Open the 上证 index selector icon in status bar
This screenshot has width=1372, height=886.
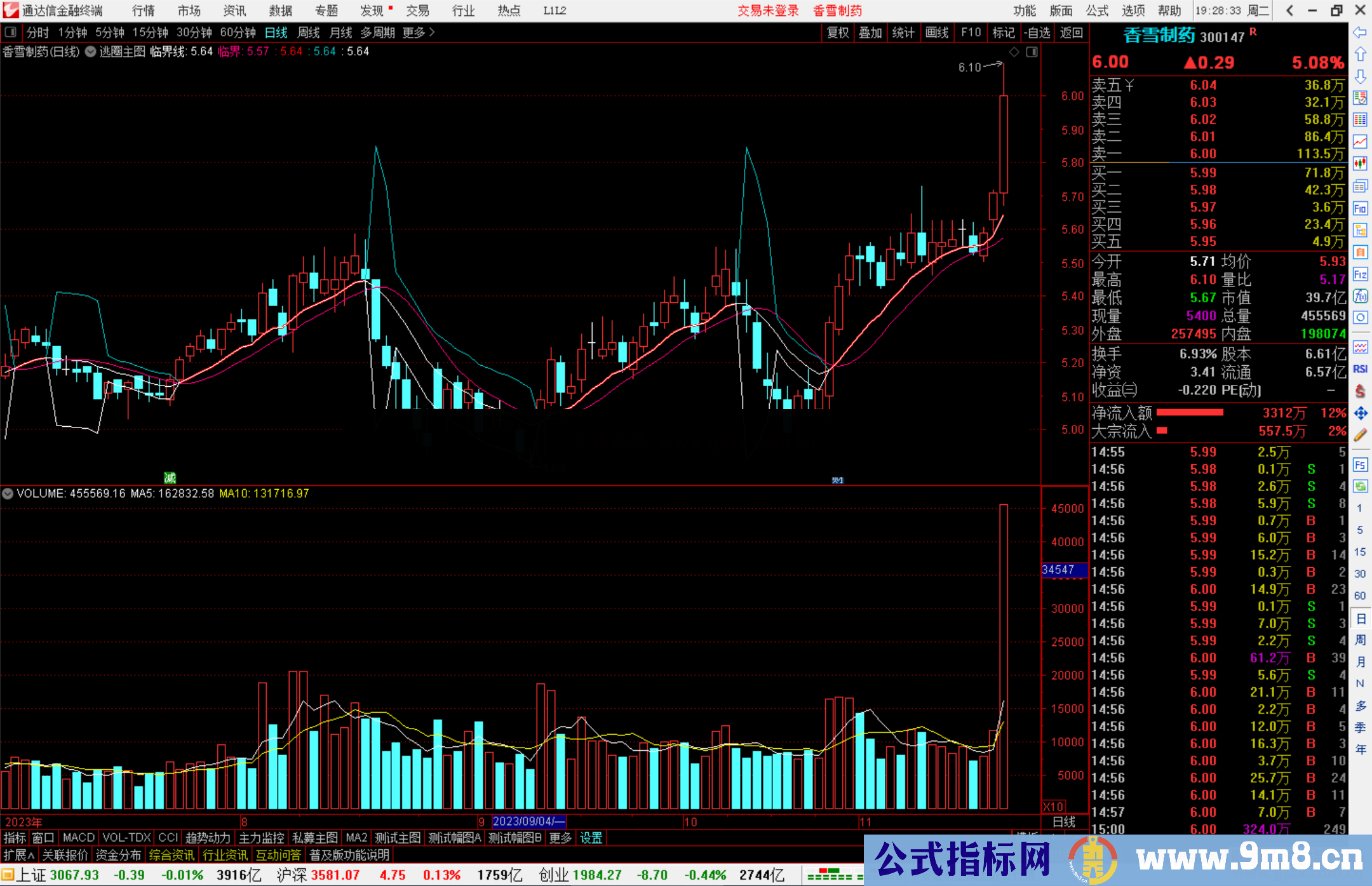coord(8,875)
